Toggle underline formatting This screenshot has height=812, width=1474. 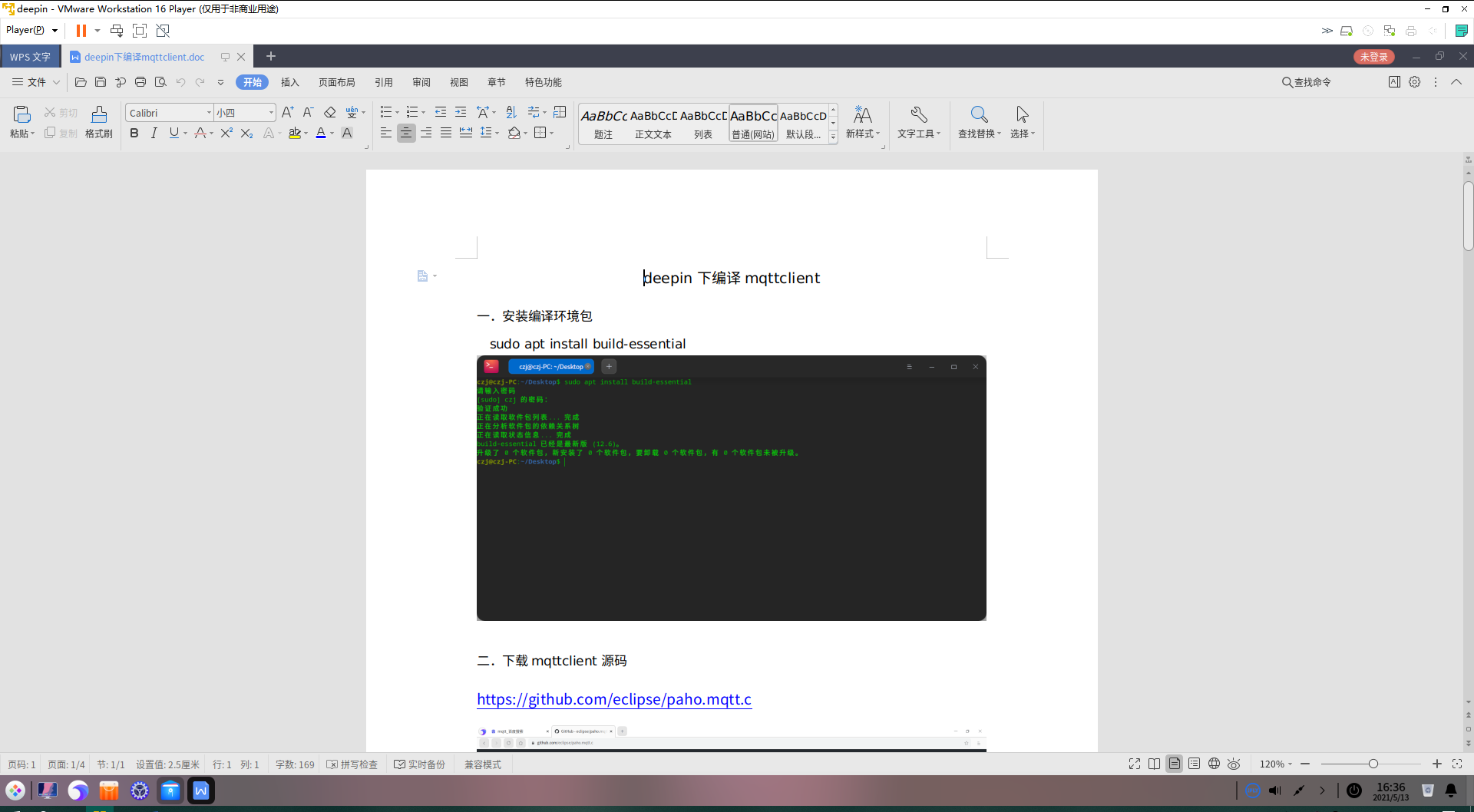click(174, 133)
